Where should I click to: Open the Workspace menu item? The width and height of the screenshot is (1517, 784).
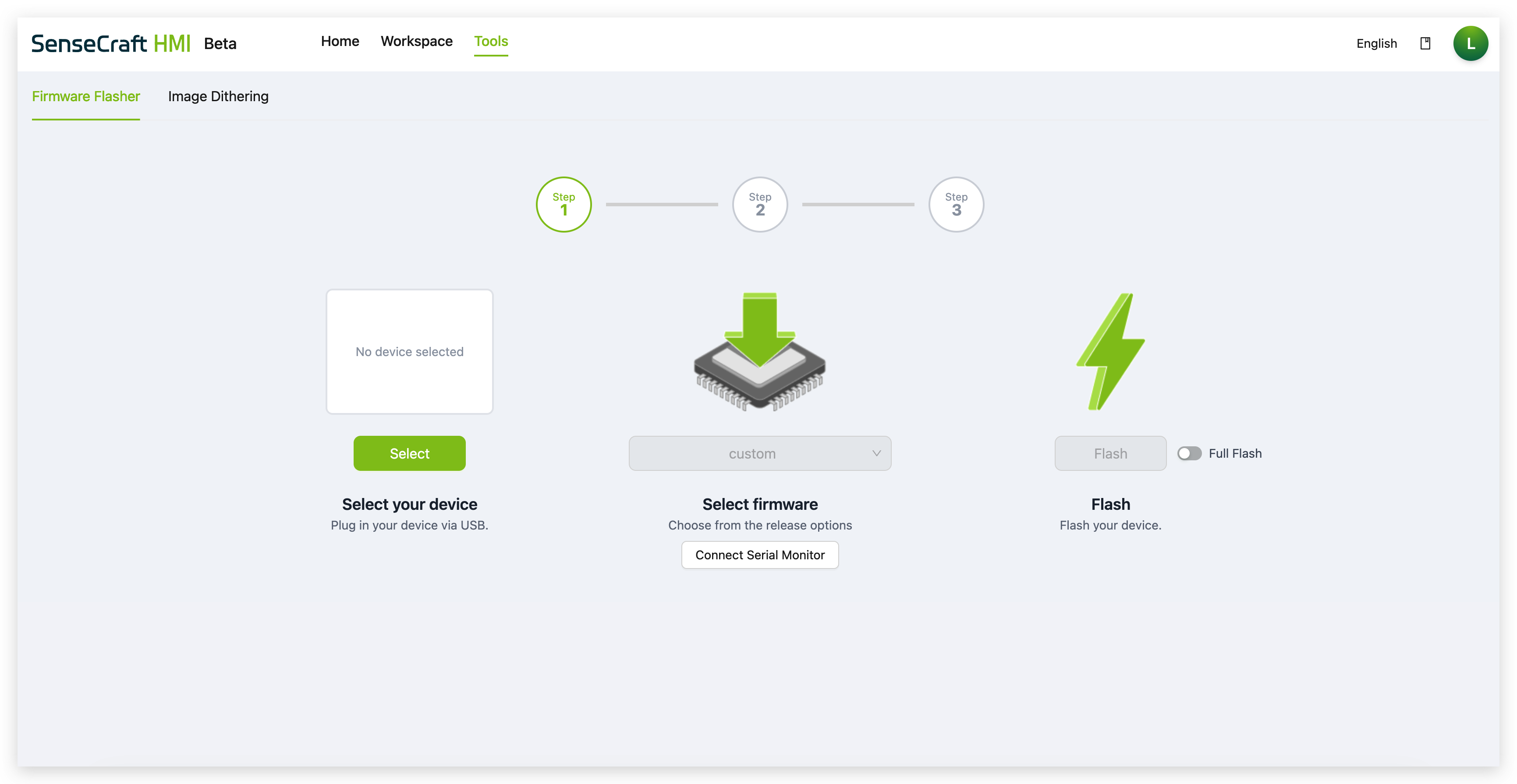tap(416, 41)
